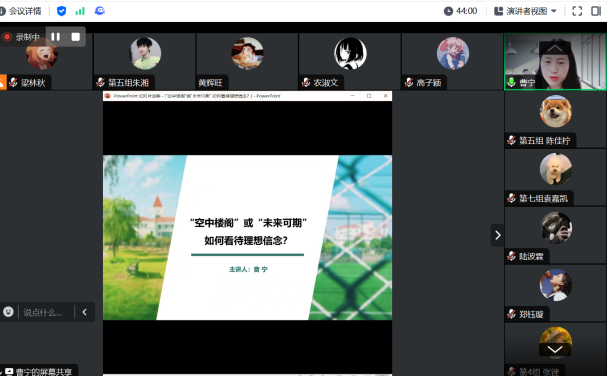Image resolution: width=607 pixels, height=376 pixels.
Task: Pause the meeting recording
Action: coord(55,37)
